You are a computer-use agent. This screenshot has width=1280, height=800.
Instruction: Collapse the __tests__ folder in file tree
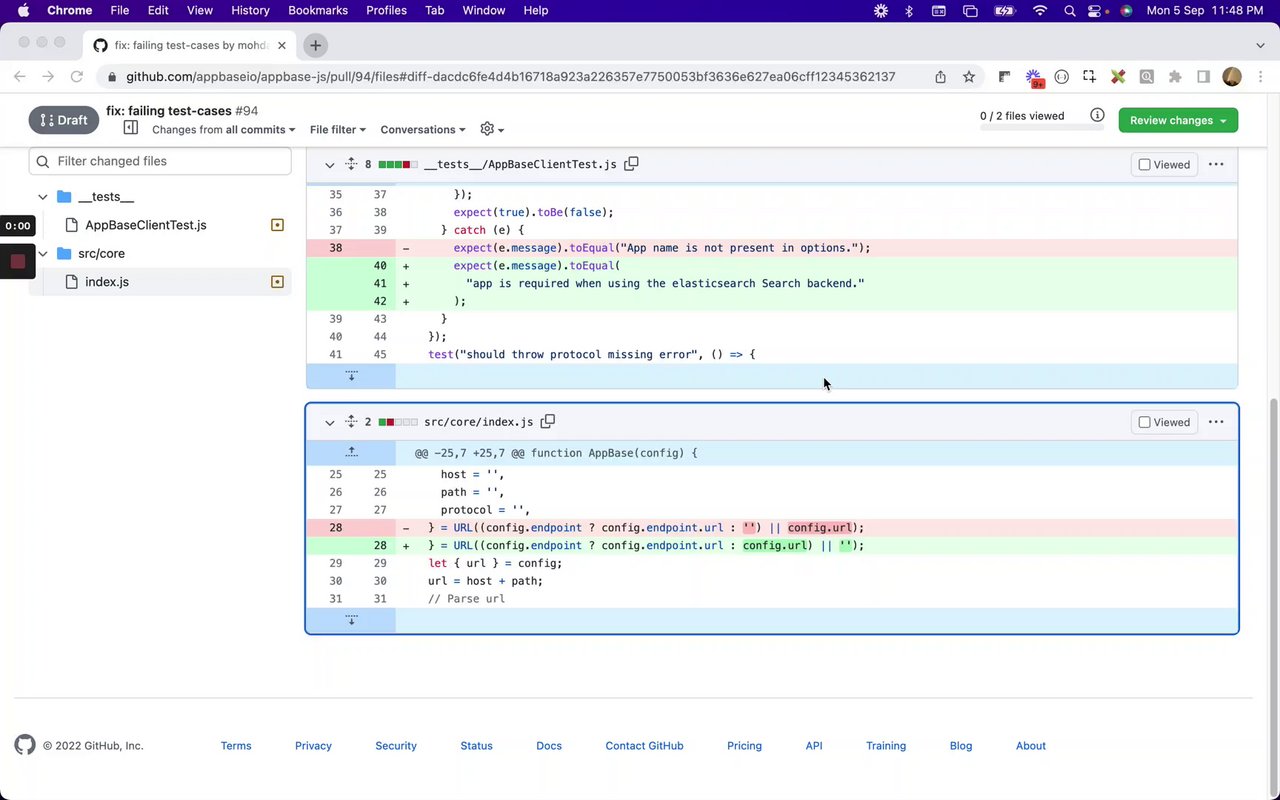(x=43, y=197)
